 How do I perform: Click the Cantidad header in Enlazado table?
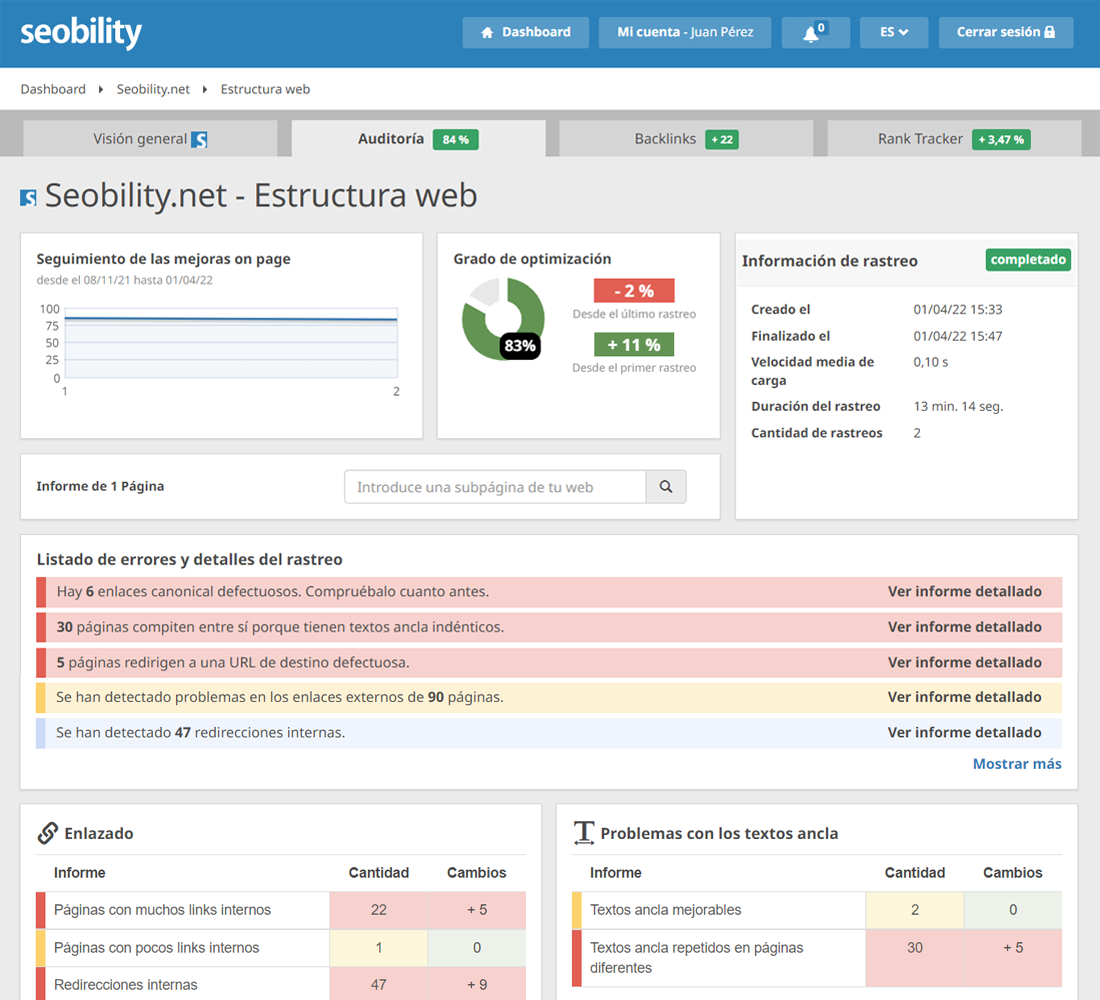(x=379, y=872)
